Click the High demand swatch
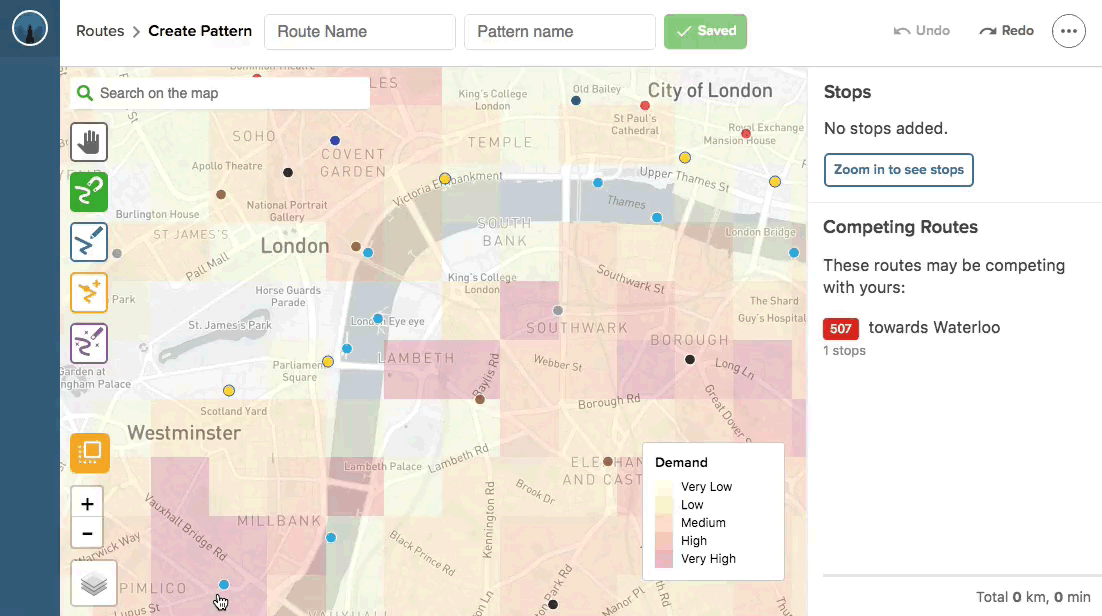The width and height of the screenshot is (1102, 616). coord(663,541)
